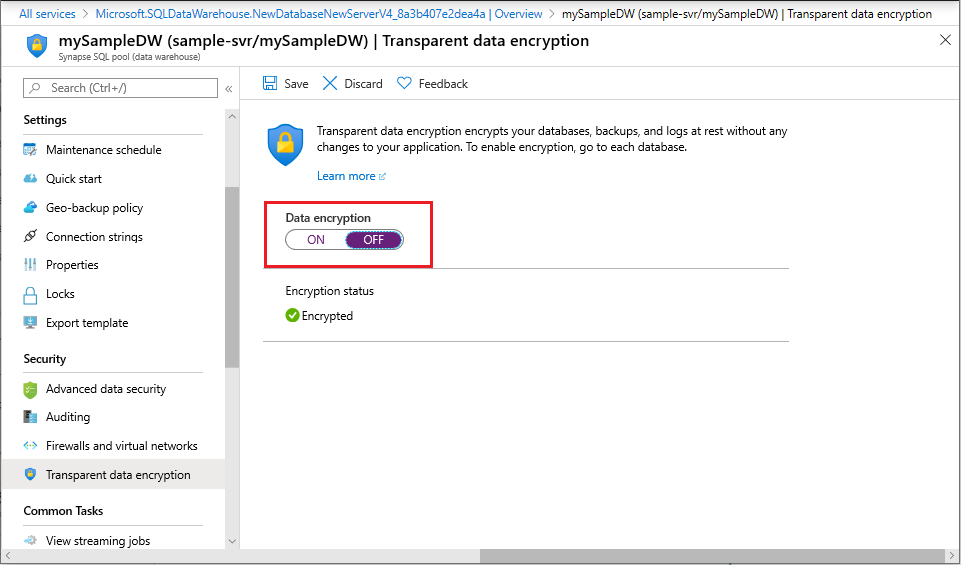Click the Search (Ctrl+/) input field
This screenshot has height=565, width=961.
pos(120,88)
